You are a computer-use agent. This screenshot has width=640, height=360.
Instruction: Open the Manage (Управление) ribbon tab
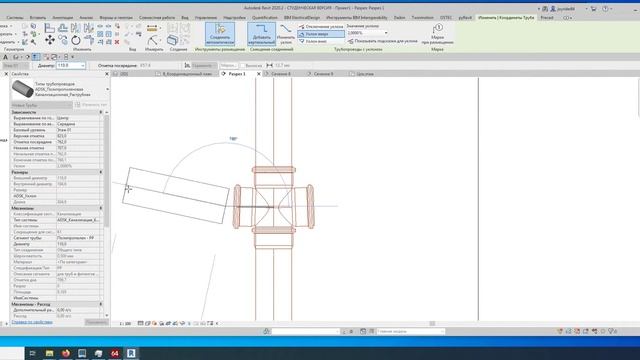[x=206, y=18]
